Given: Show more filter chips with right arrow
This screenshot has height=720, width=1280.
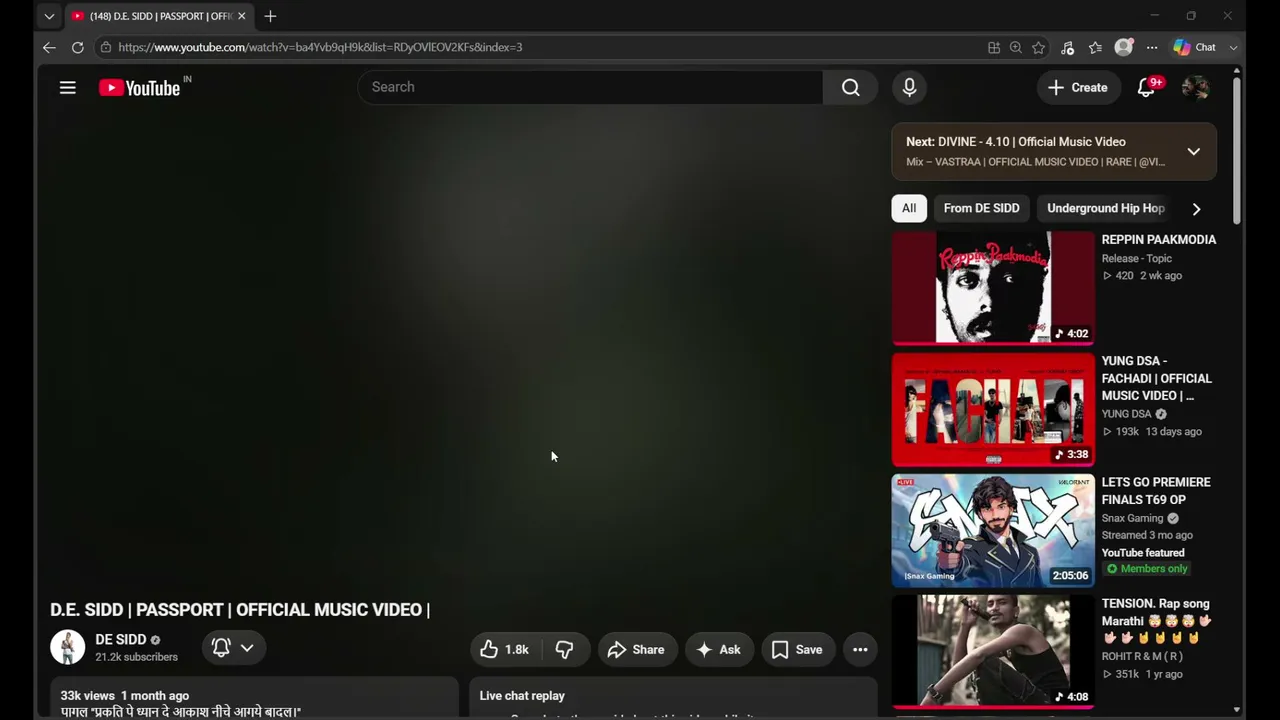Looking at the screenshot, I should (1196, 209).
